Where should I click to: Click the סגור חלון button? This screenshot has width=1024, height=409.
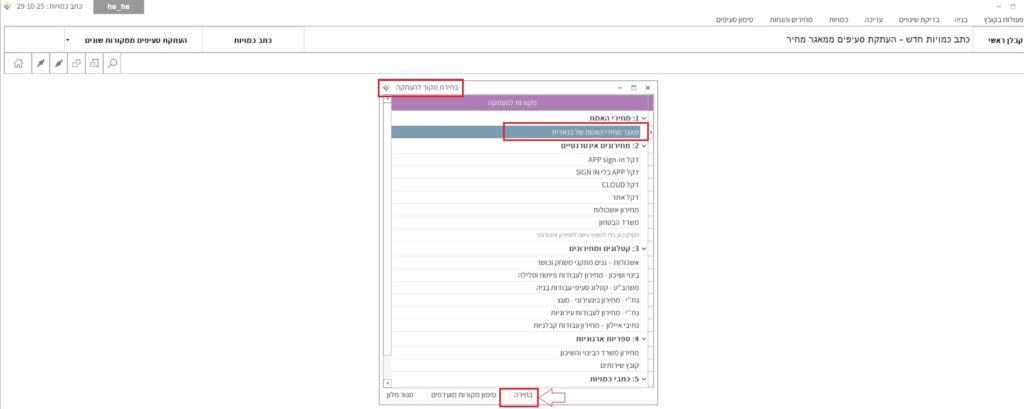(400, 396)
